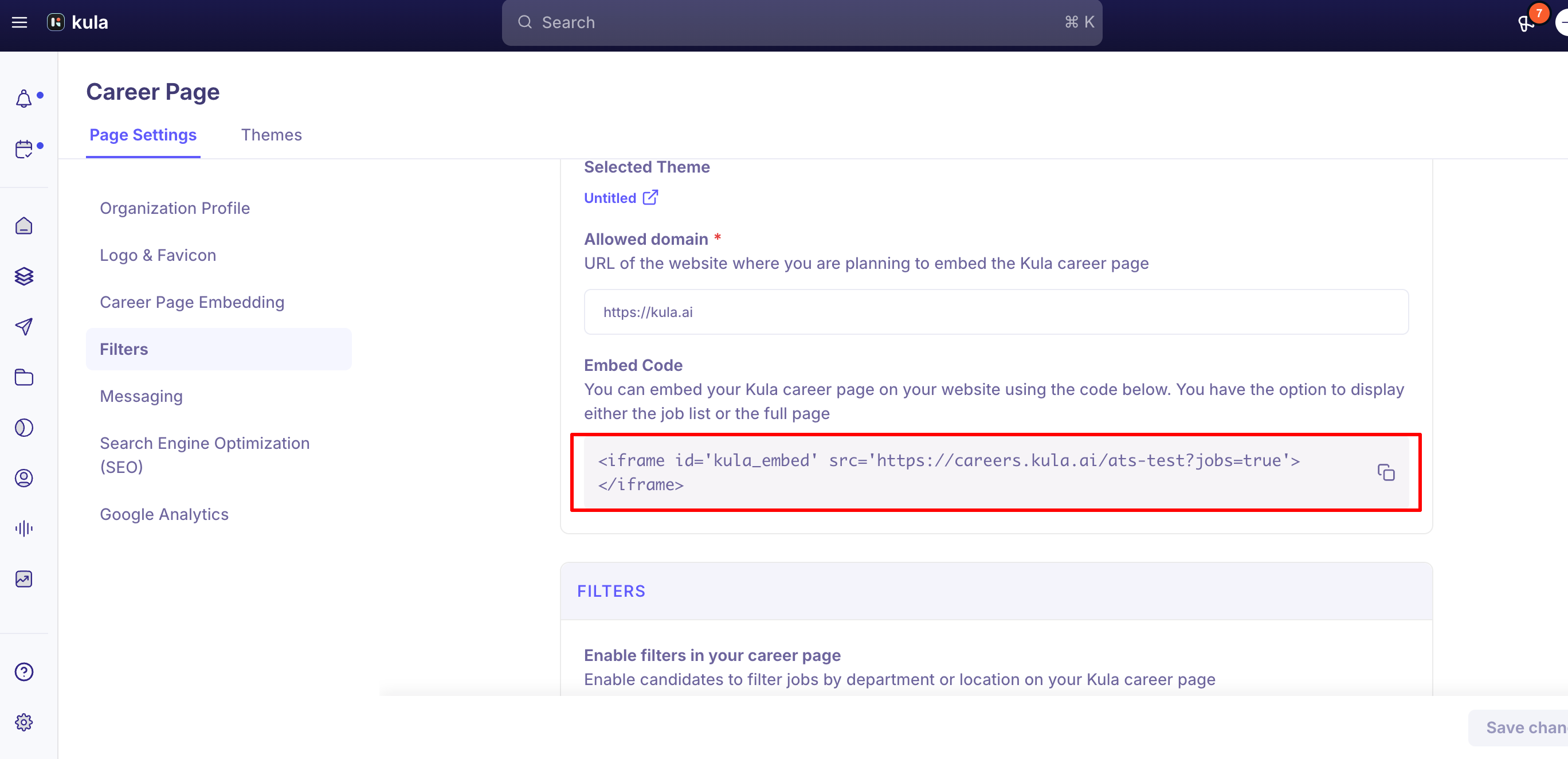Select Logo & Favicon section
The height and width of the screenshot is (759, 1568).
click(x=158, y=256)
